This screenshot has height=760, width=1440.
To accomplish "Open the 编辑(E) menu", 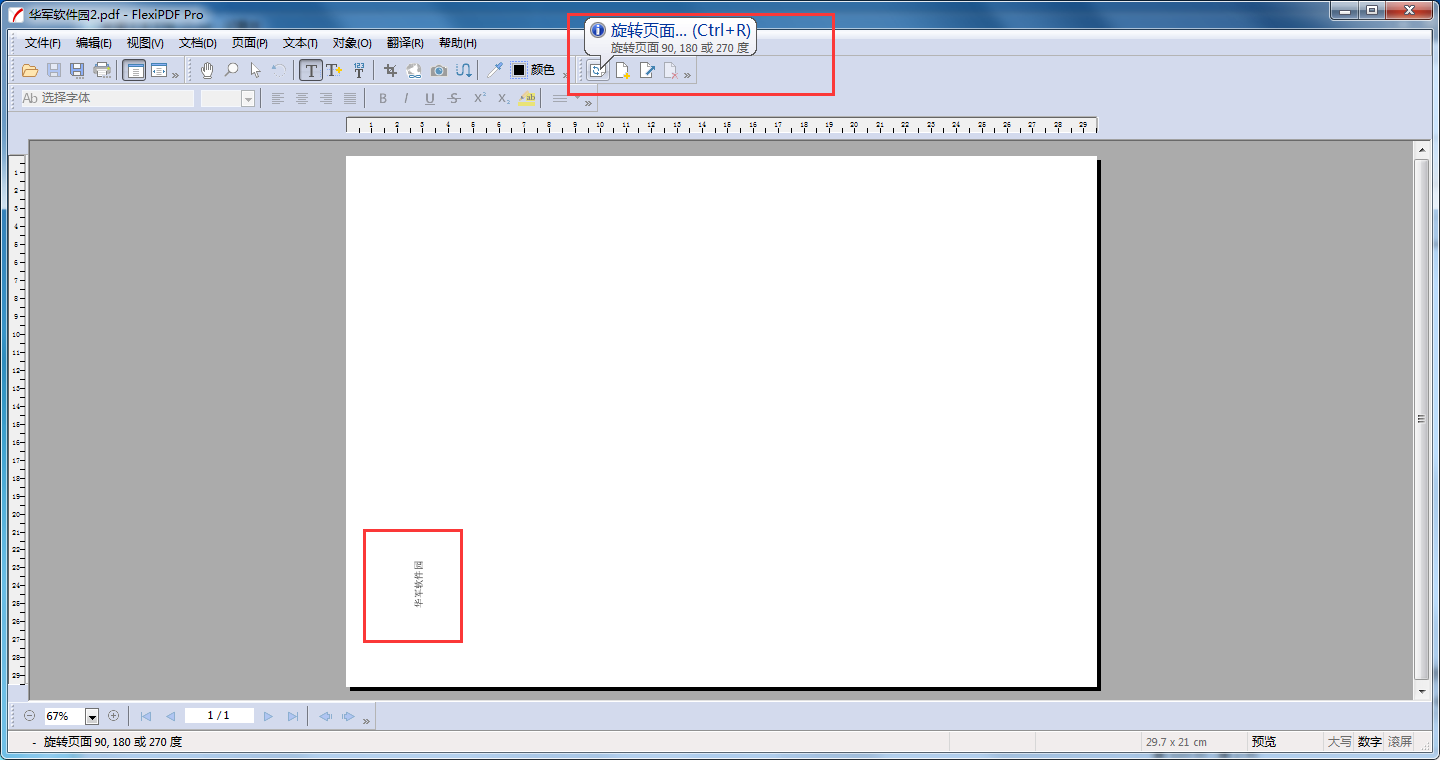I will tap(94, 43).
